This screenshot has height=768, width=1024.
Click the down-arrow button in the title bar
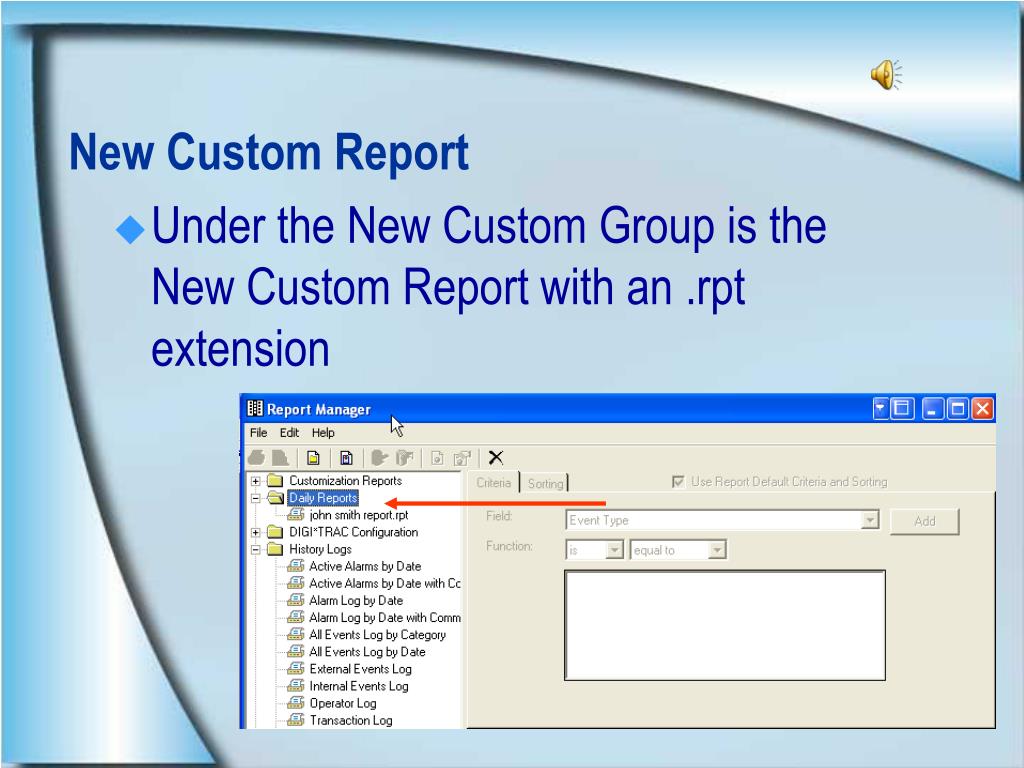(880, 409)
